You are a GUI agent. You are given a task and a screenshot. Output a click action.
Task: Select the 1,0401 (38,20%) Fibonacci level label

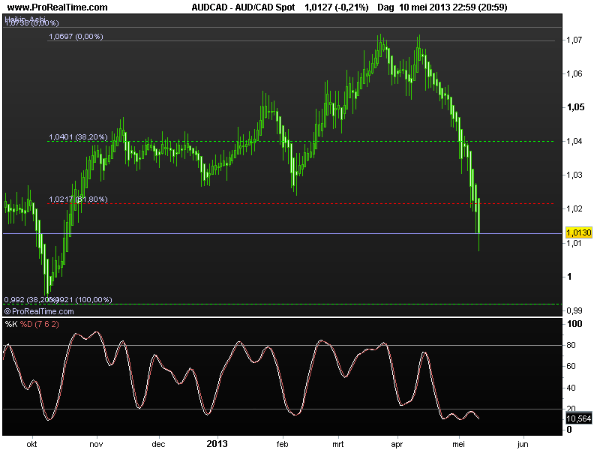pyautogui.click(x=78, y=137)
